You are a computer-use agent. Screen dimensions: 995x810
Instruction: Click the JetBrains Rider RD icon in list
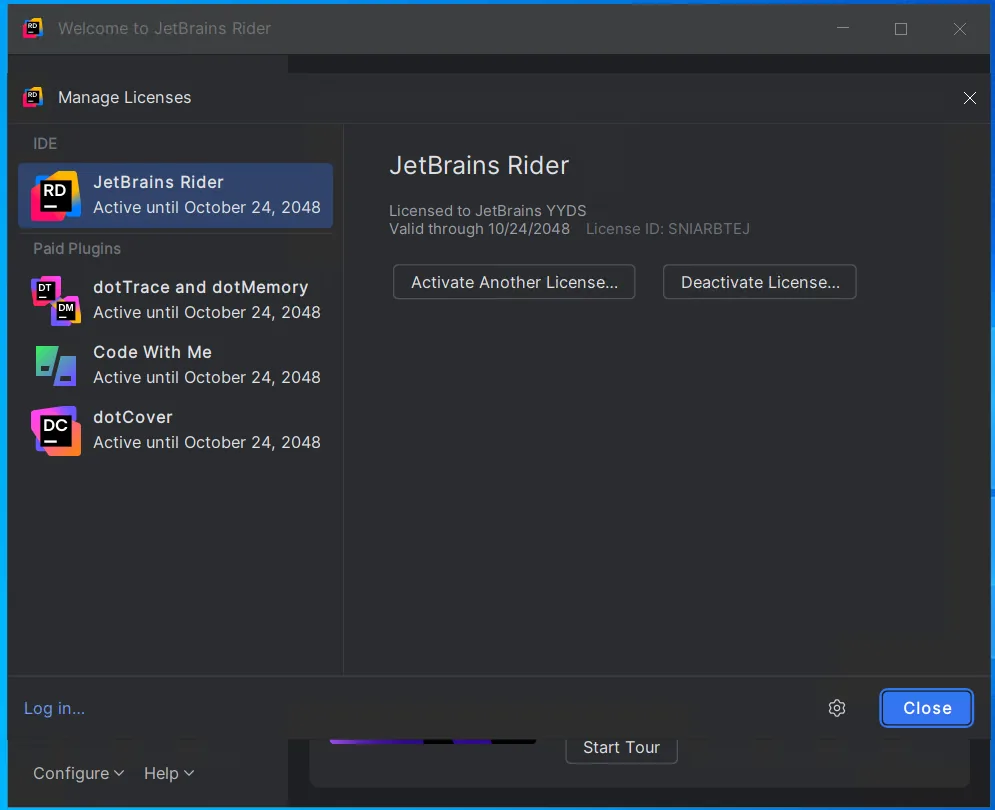coord(56,196)
